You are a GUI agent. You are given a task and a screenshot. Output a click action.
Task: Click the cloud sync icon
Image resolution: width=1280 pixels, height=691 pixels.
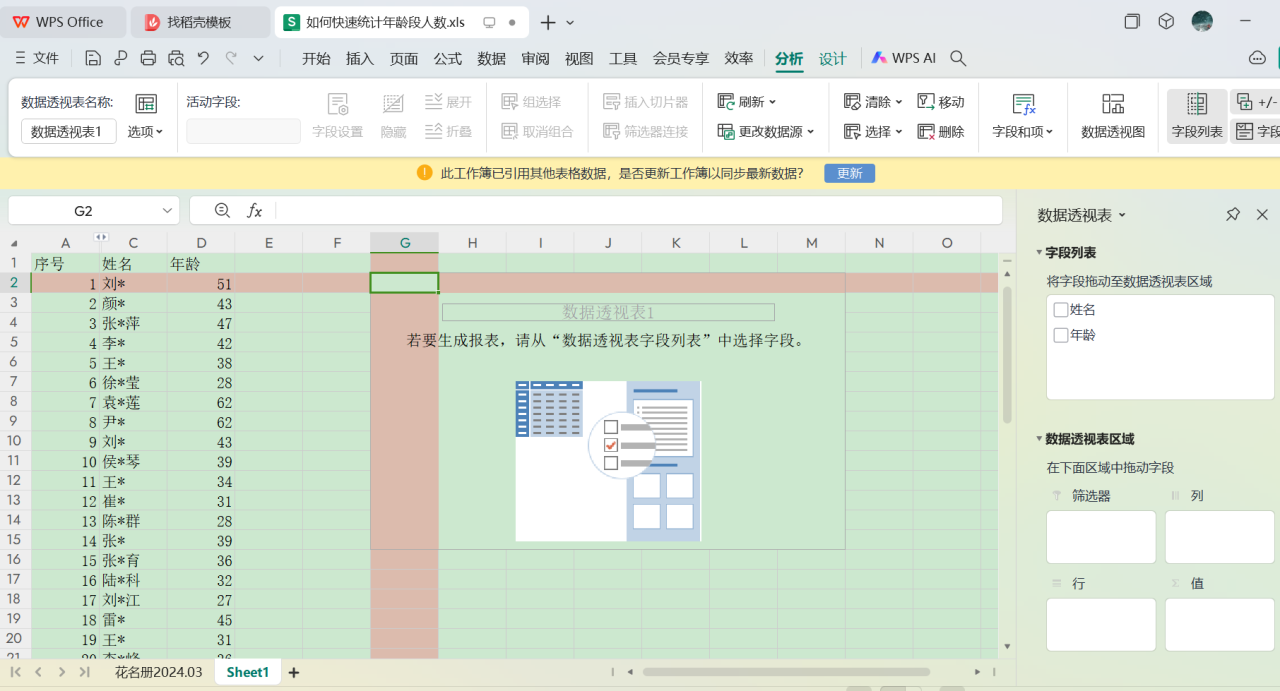(1258, 58)
